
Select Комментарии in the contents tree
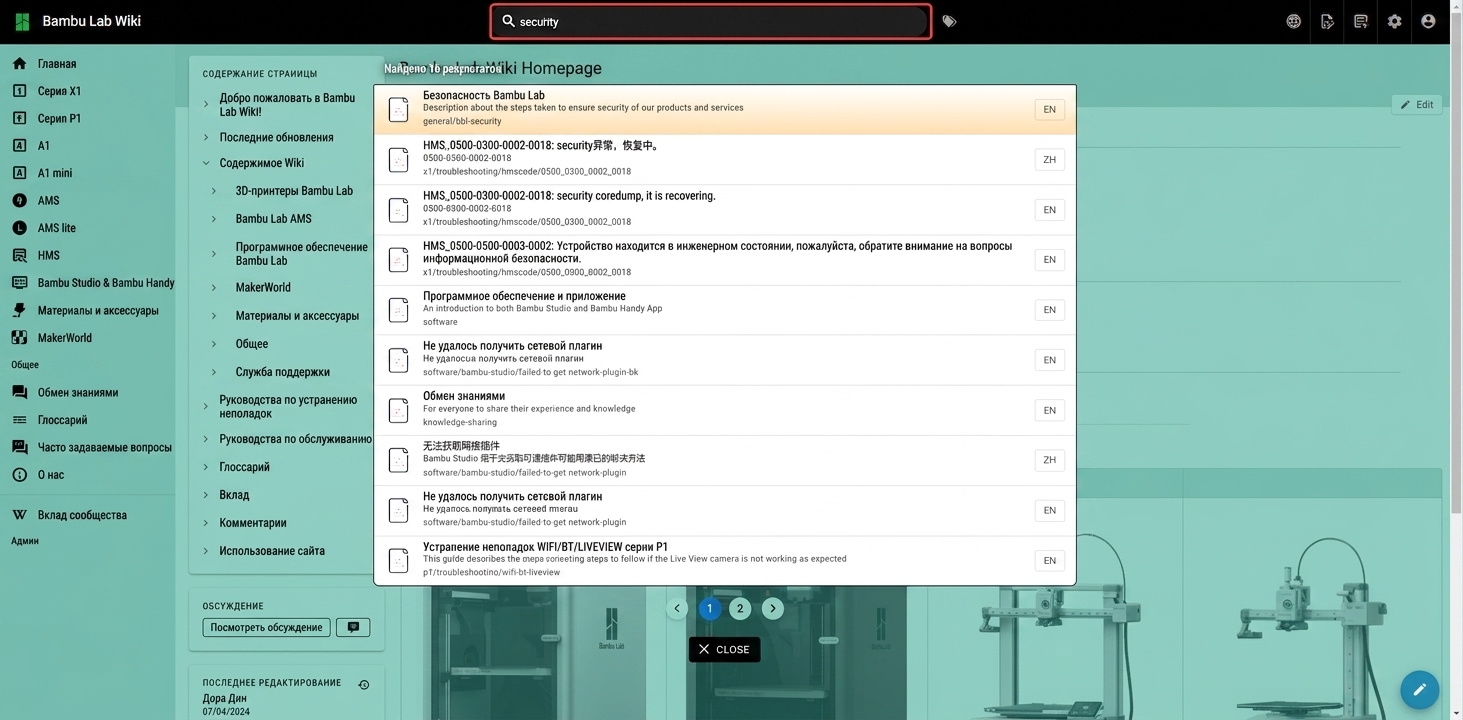pyautogui.click(x=253, y=523)
